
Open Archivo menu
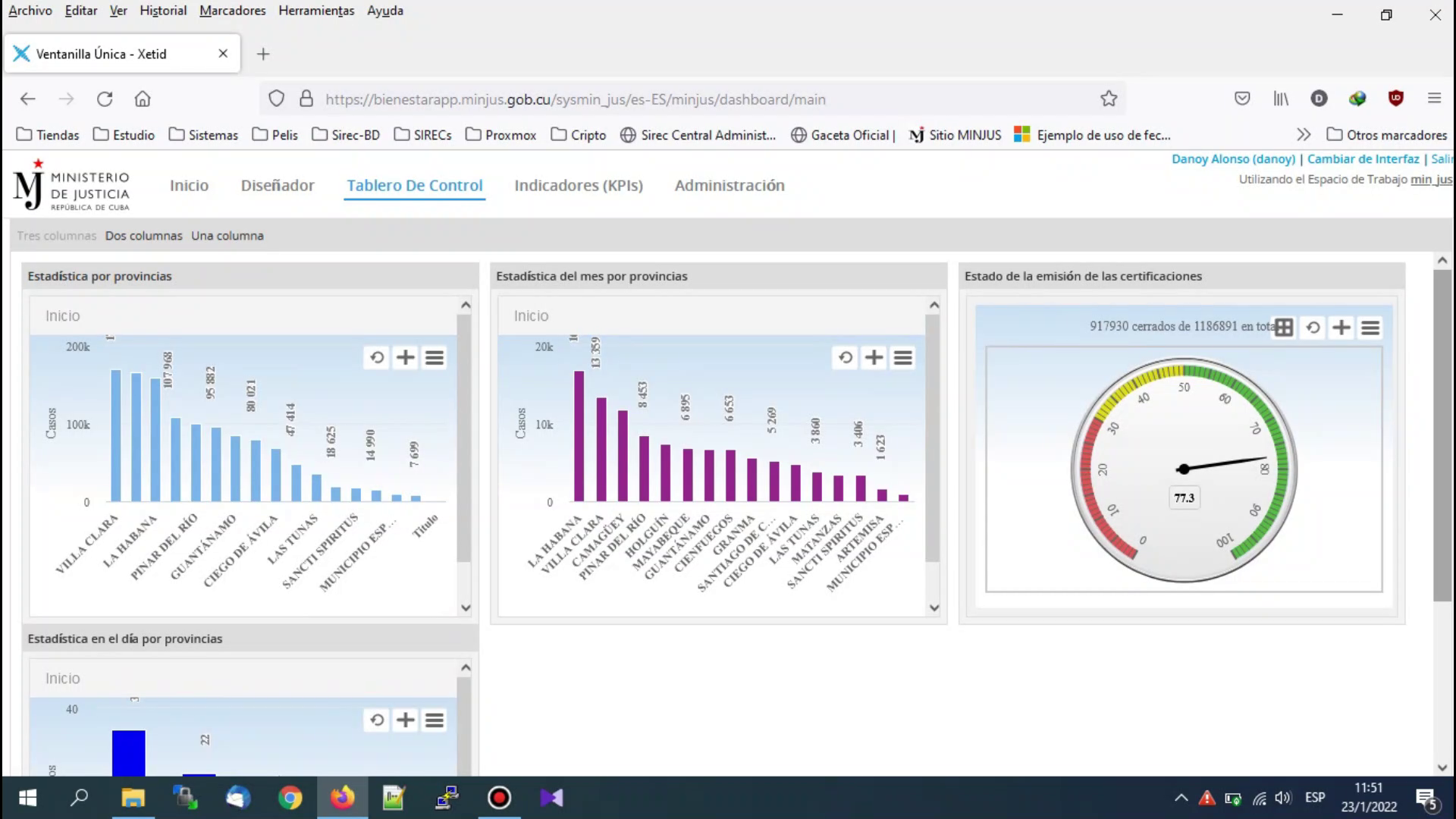[x=30, y=11]
